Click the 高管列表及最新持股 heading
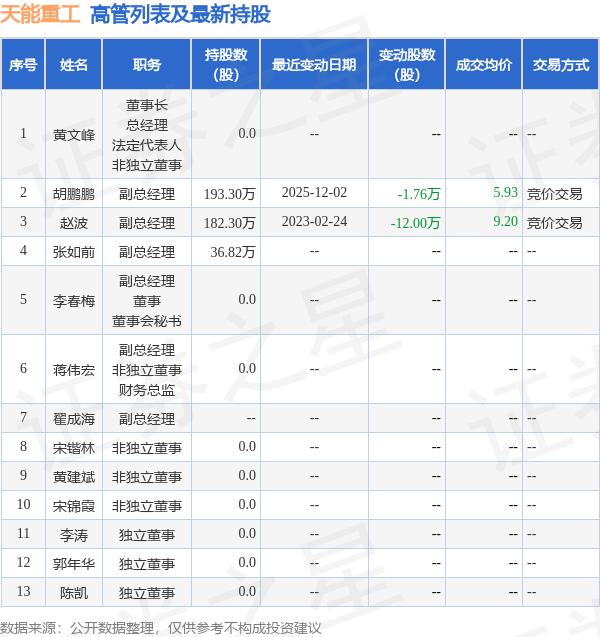 (x=180, y=14)
